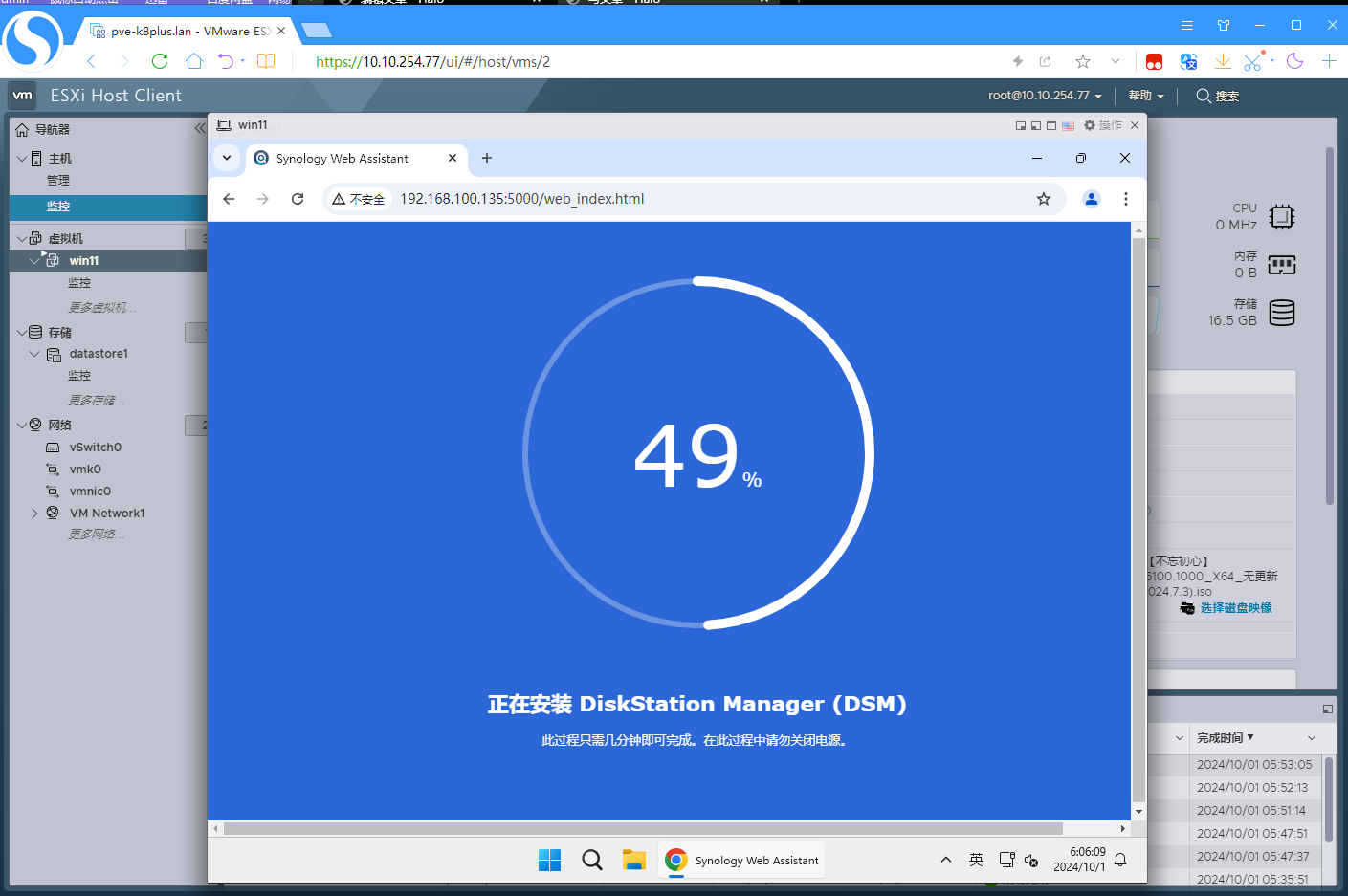Viewport: 1348px width, 896px height.
Task: Collapse the datastore1 tree node
Action: (35, 354)
